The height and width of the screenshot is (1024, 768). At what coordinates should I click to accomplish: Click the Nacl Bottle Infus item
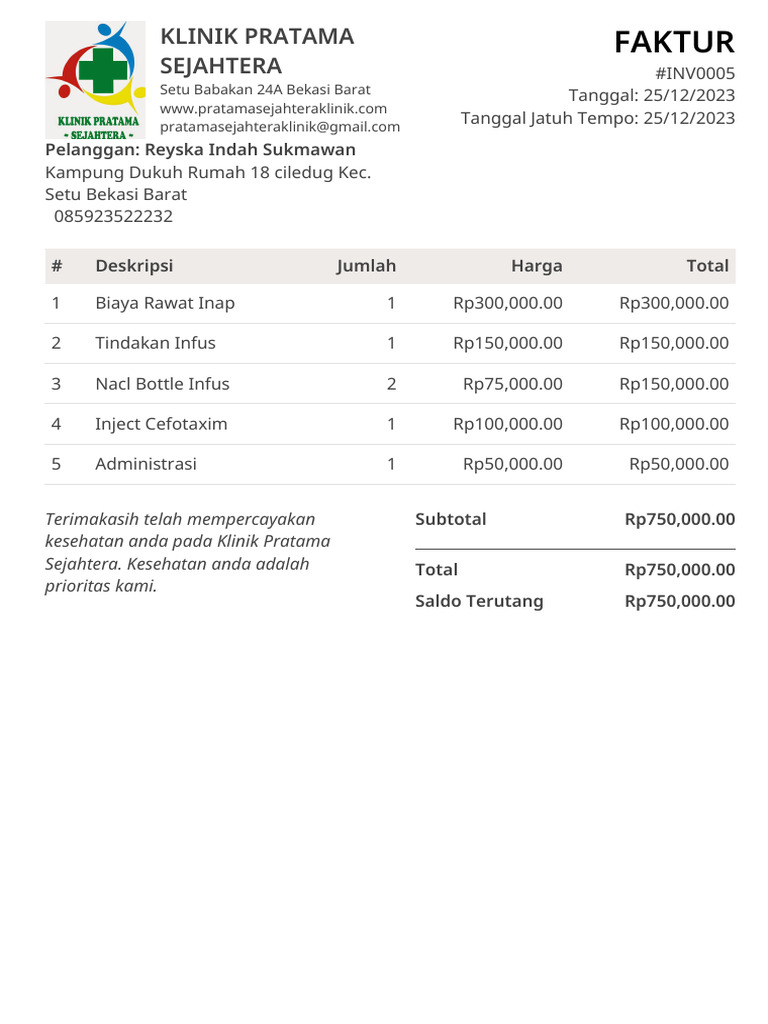coord(162,384)
